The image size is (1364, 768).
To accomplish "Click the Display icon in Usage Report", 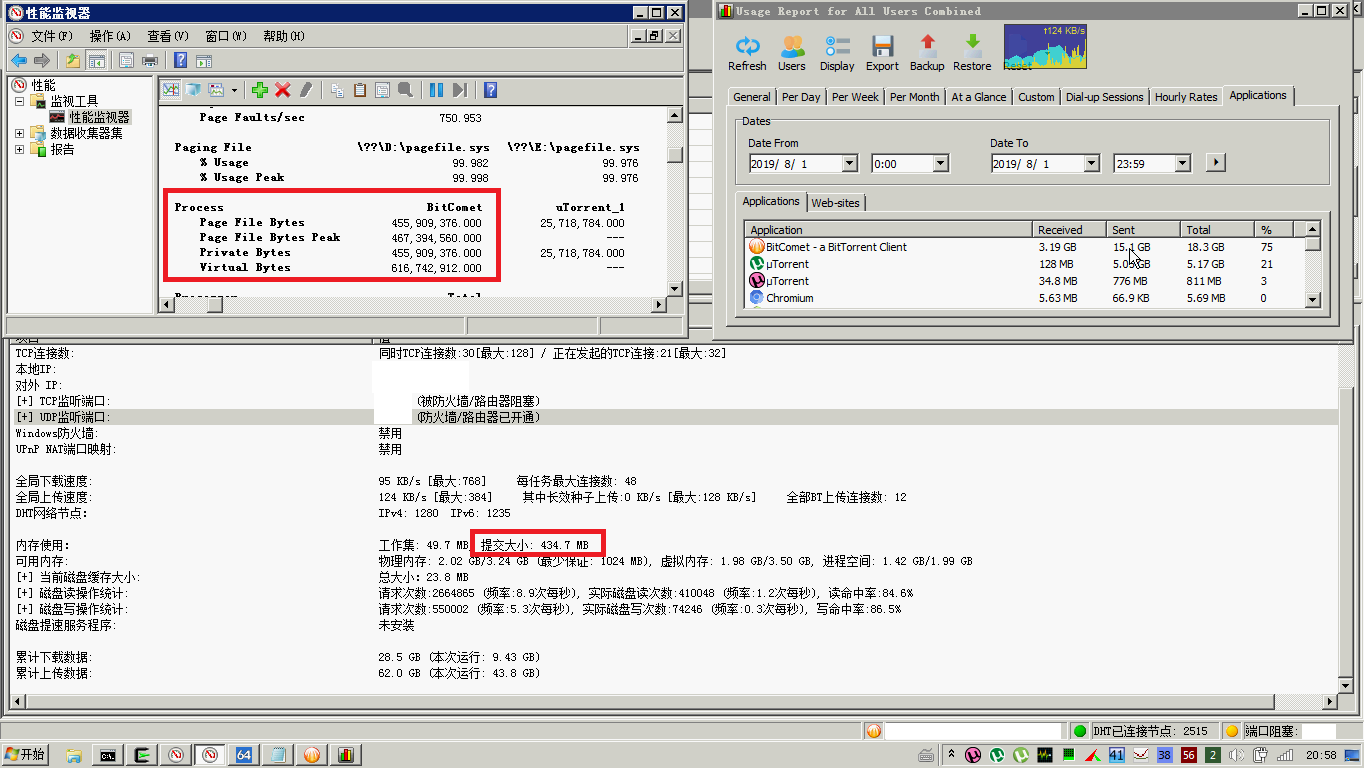I will 837,52.
